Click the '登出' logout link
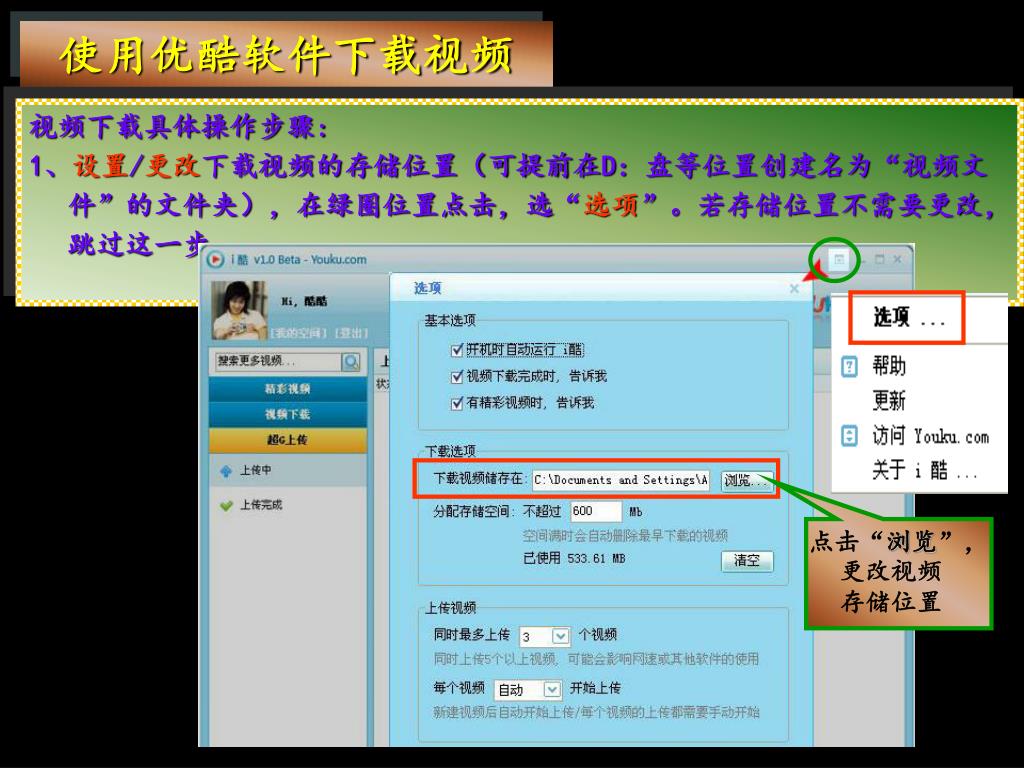 tap(351, 333)
